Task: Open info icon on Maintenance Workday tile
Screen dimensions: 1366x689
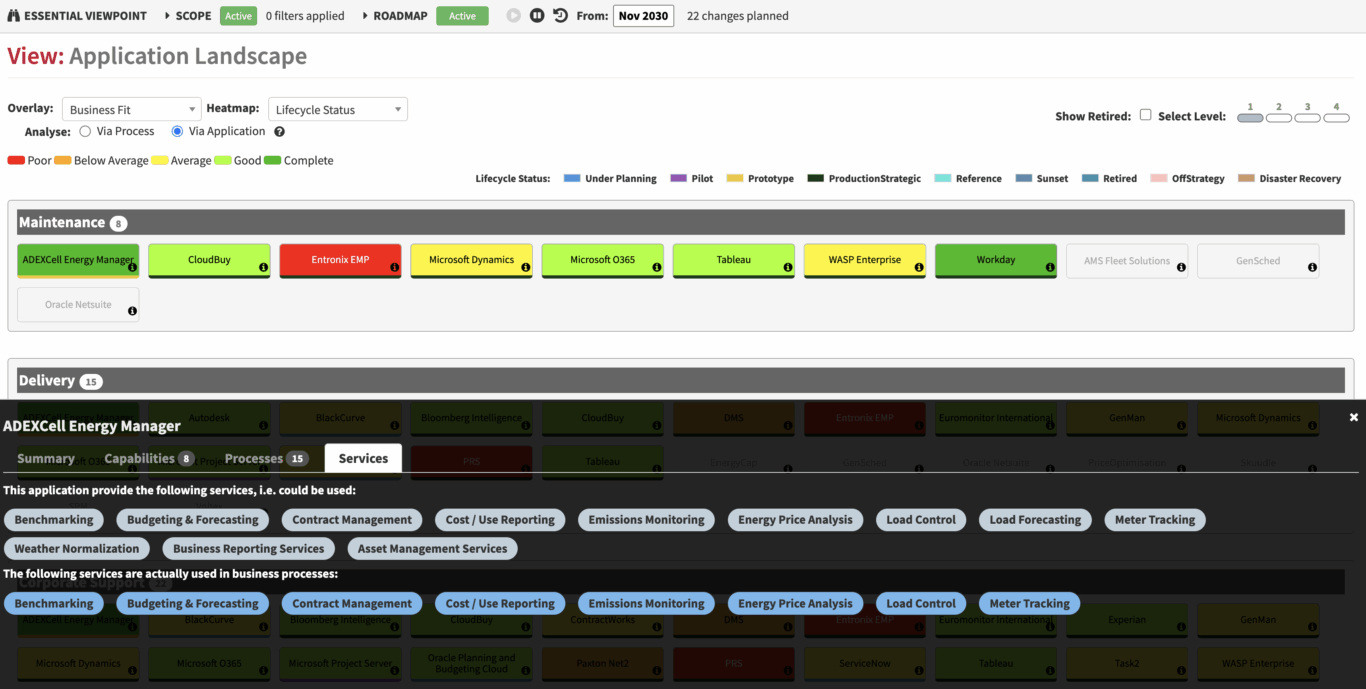Action: tap(1050, 268)
